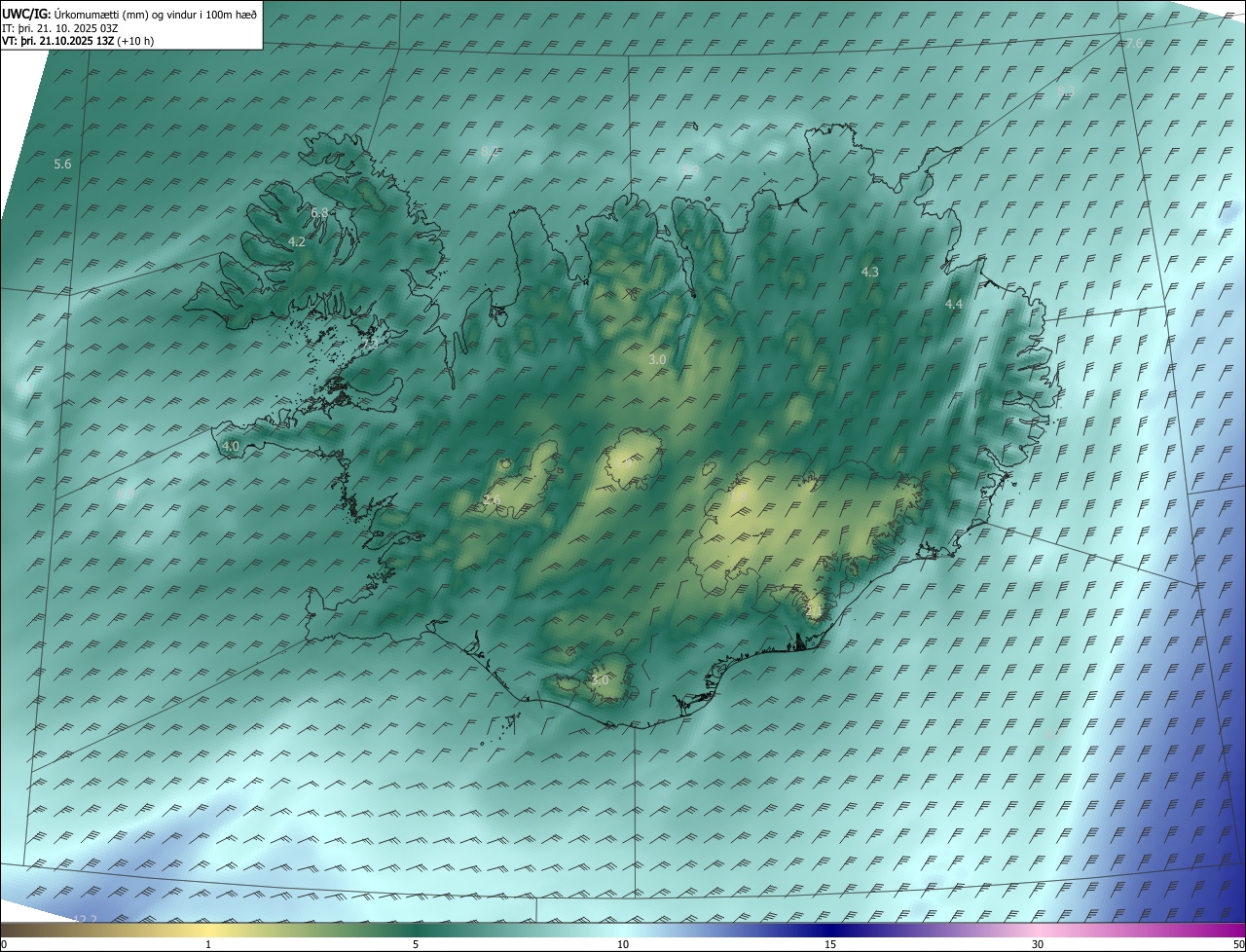
Task: Click the 1 tick label of the color scale
Action: (x=208, y=944)
